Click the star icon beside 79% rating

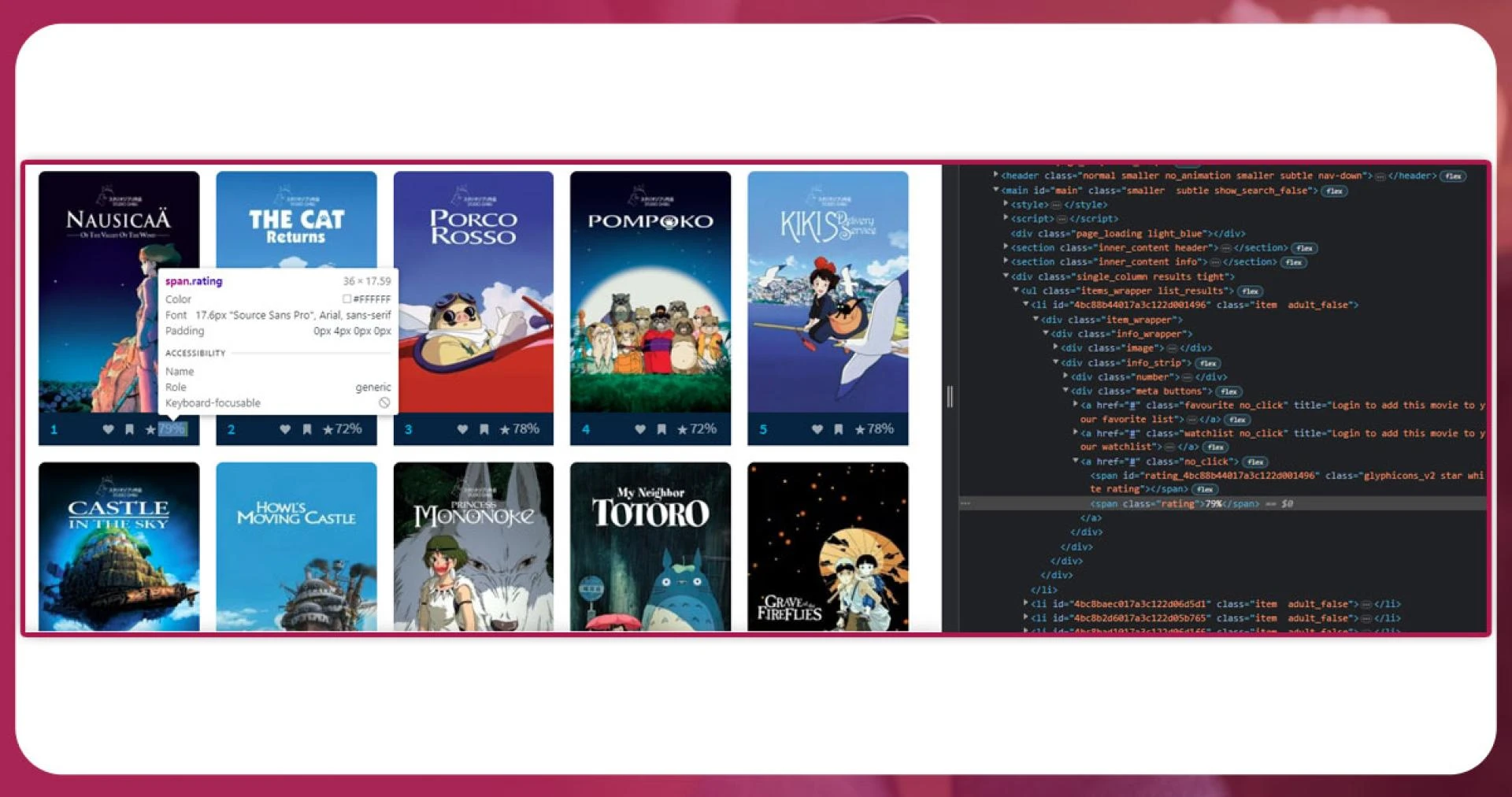[150, 429]
